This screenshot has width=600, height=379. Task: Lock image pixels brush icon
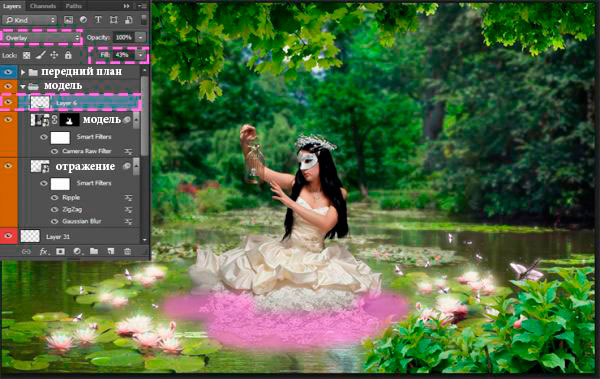pyautogui.click(x=40, y=55)
